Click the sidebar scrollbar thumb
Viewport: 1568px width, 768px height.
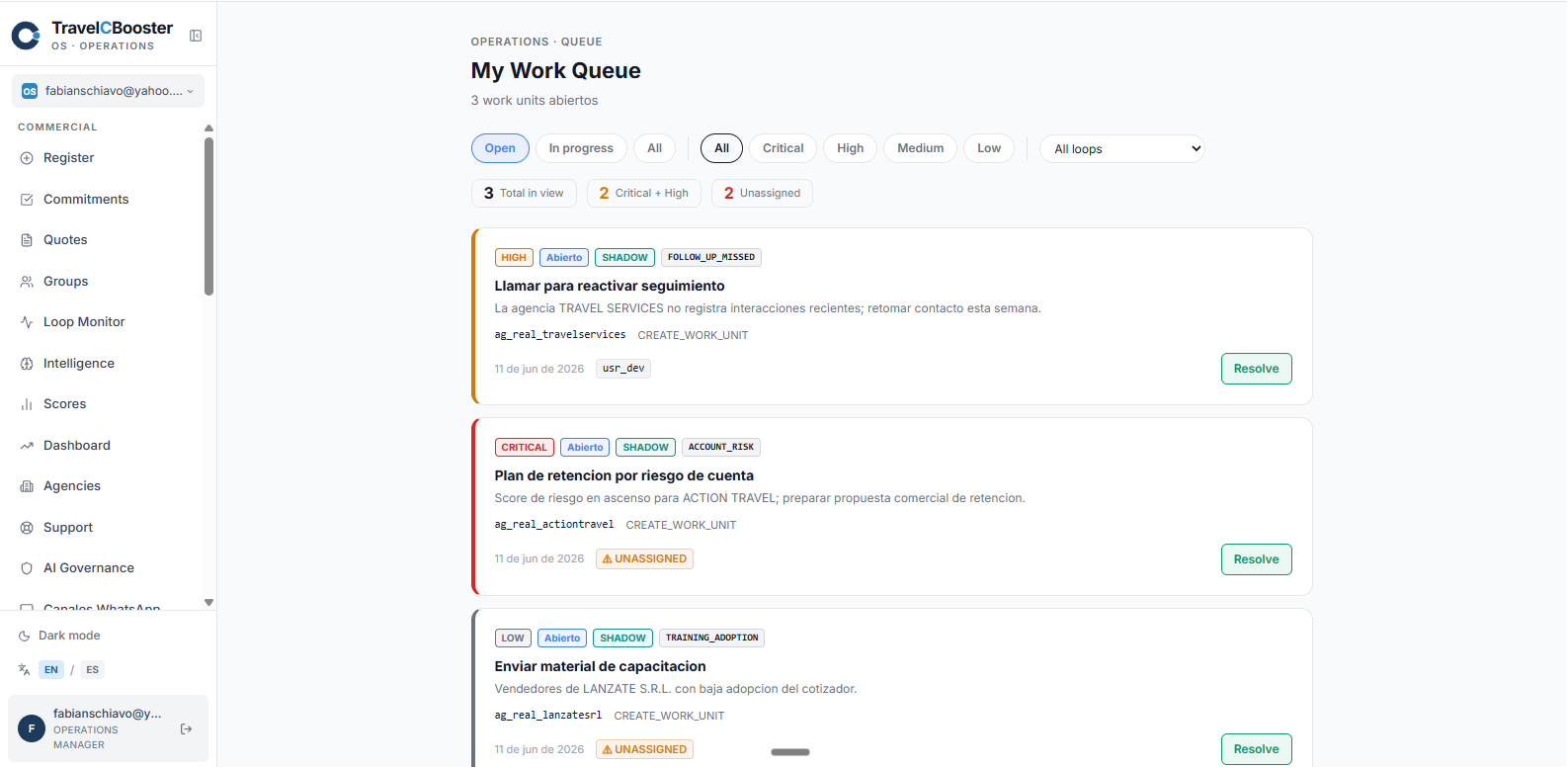point(208,216)
